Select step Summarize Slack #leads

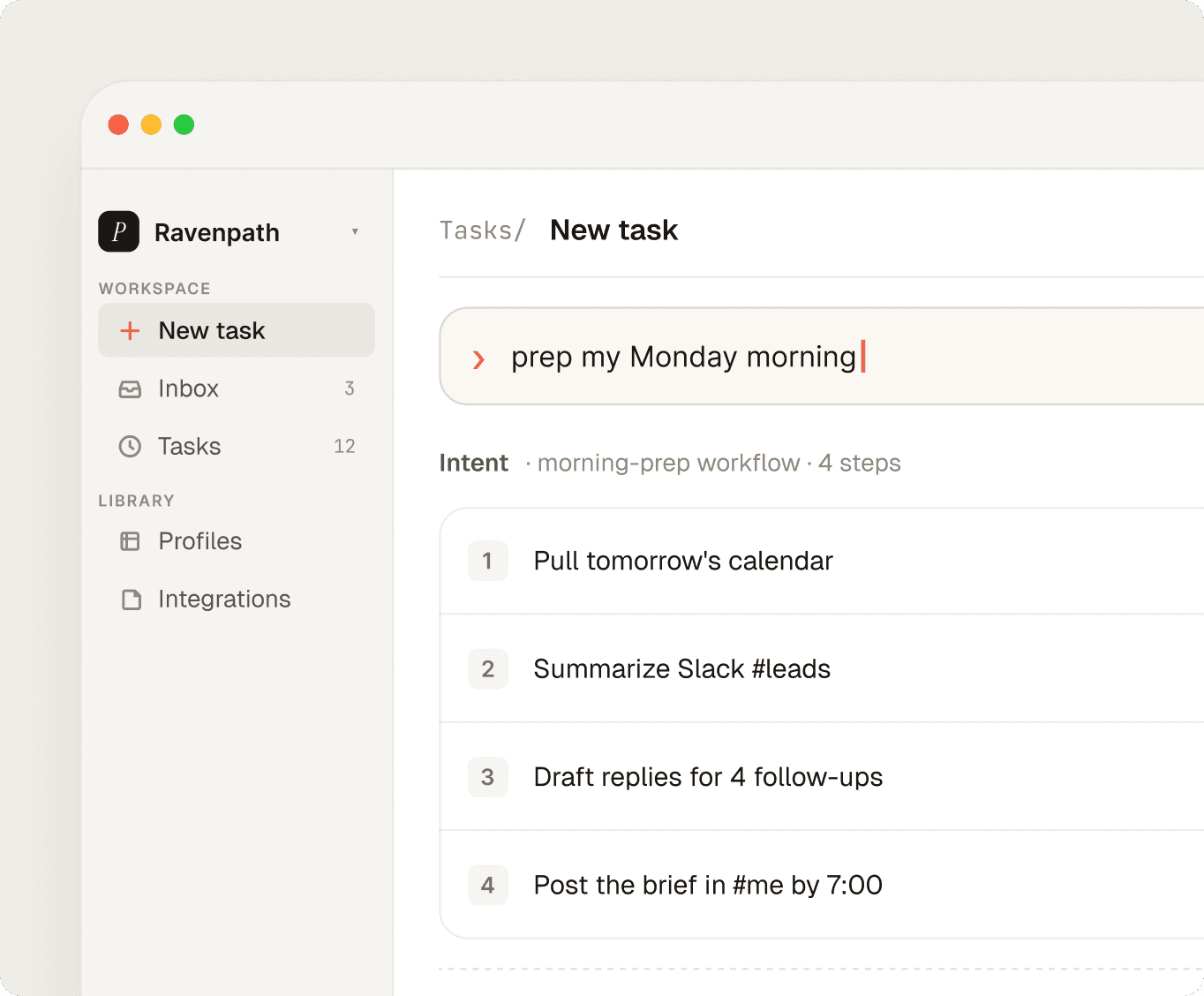pyautogui.click(x=822, y=668)
